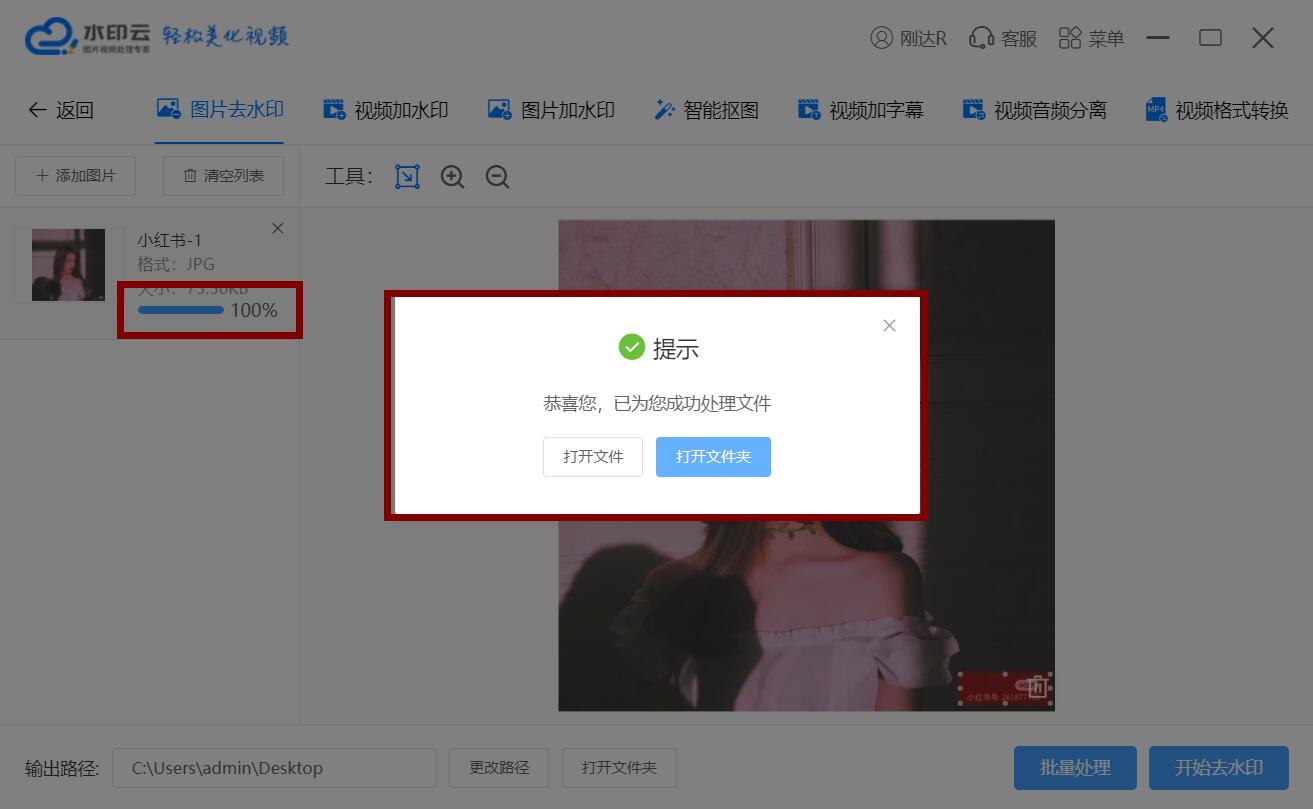Click the zoom in magnifier icon
This screenshot has width=1313, height=809.
[x=452, y=177]
